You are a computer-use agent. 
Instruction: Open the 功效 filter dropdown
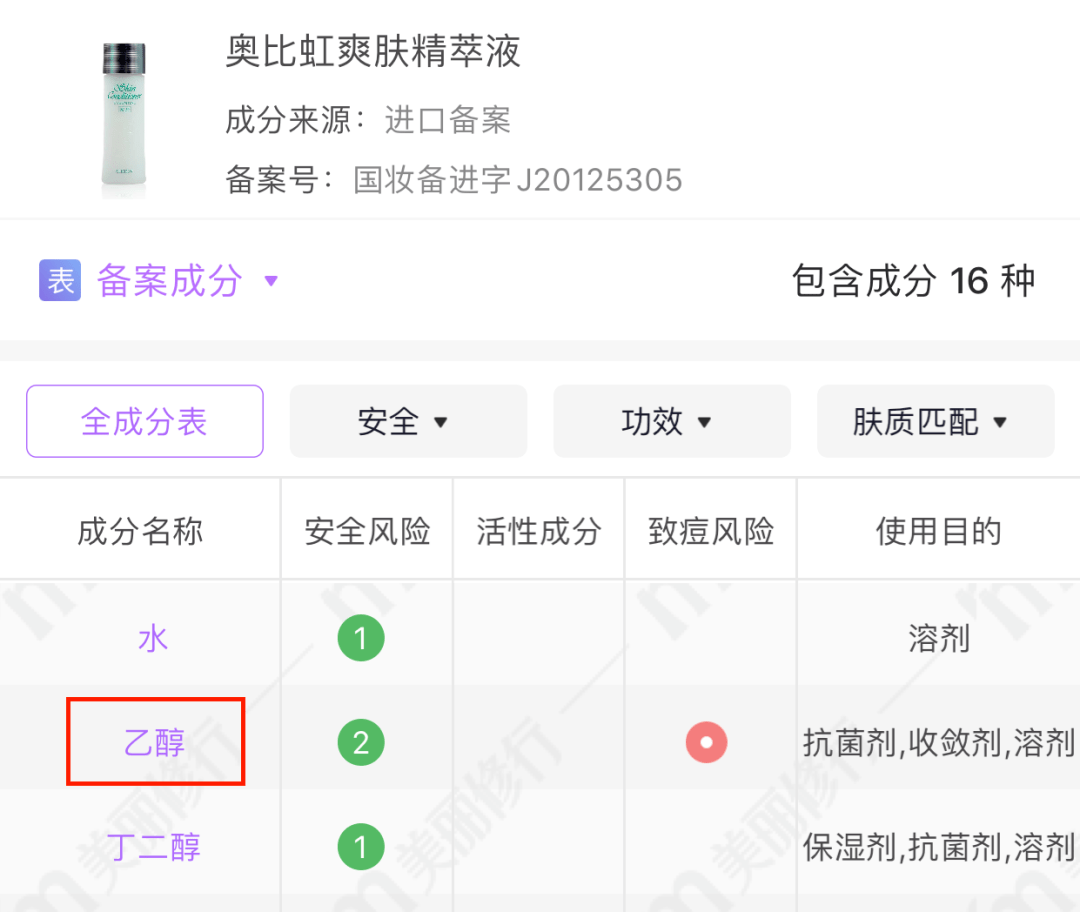coord(671,421)
